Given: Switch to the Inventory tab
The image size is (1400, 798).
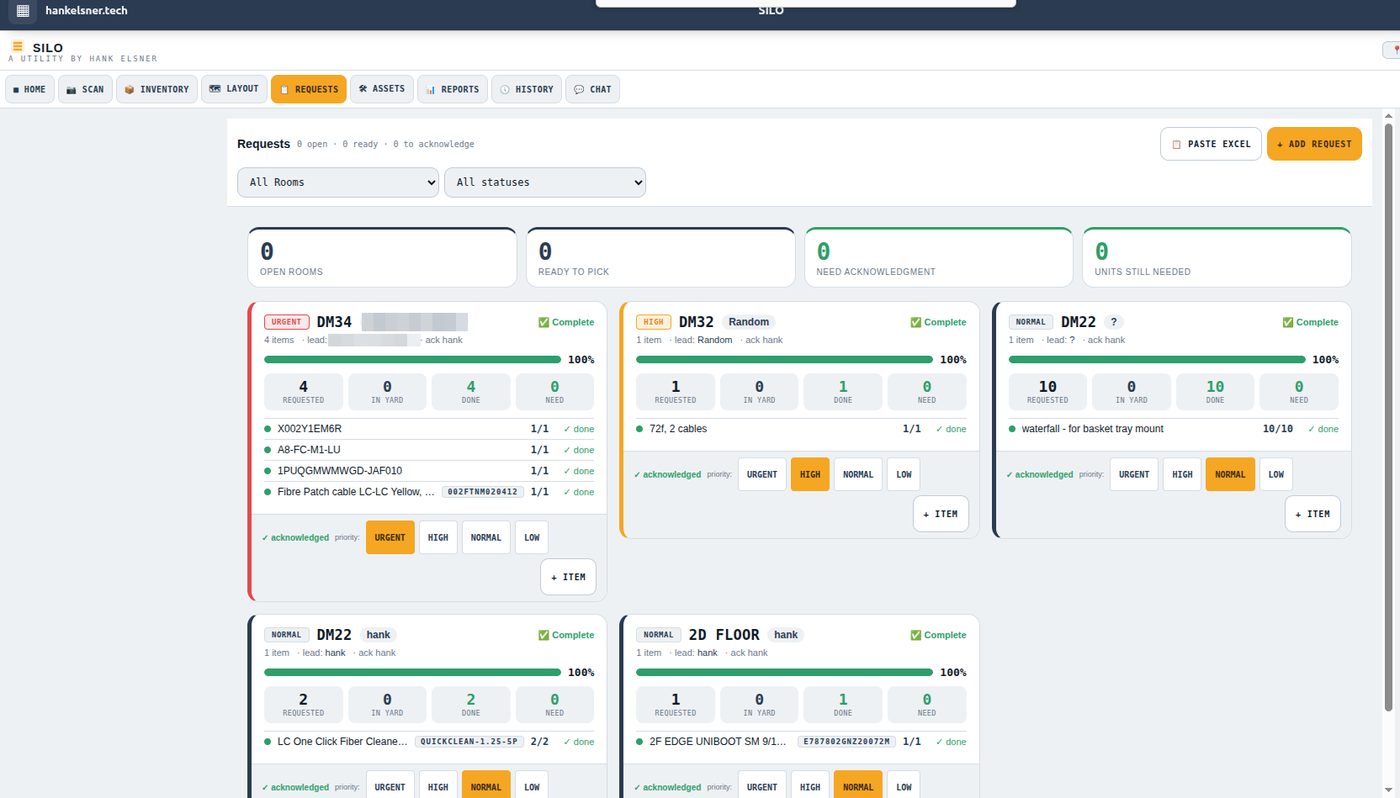Looking at the screenshot, I should pos(156,89).
